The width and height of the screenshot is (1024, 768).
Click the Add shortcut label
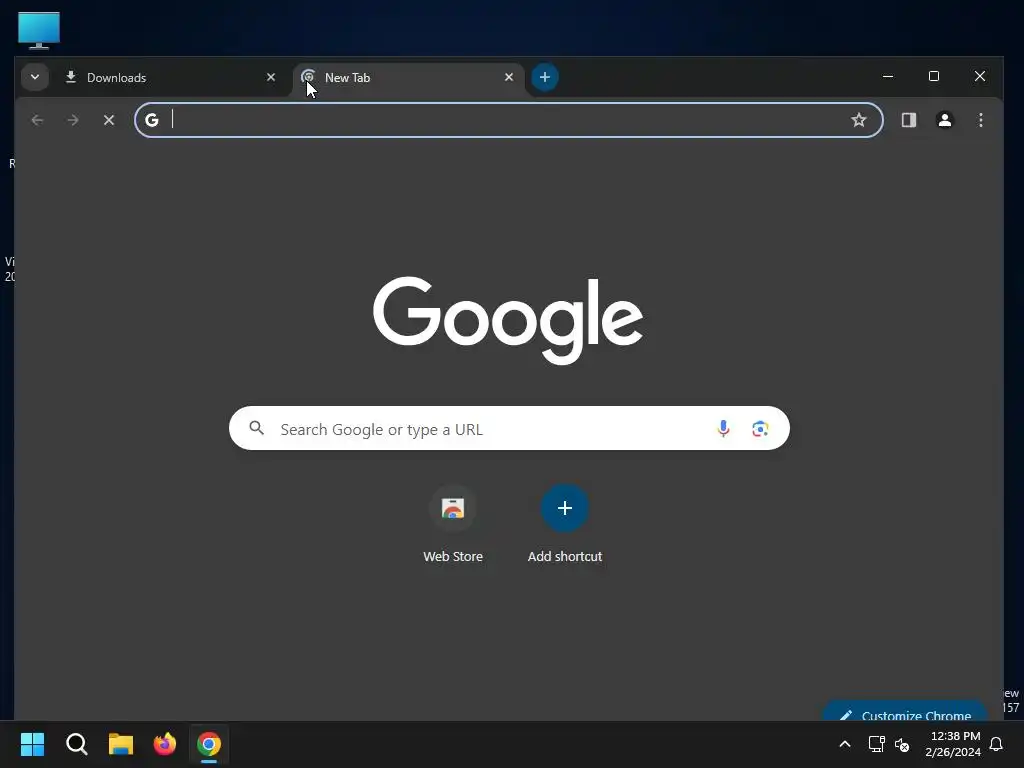click(565, 556)
